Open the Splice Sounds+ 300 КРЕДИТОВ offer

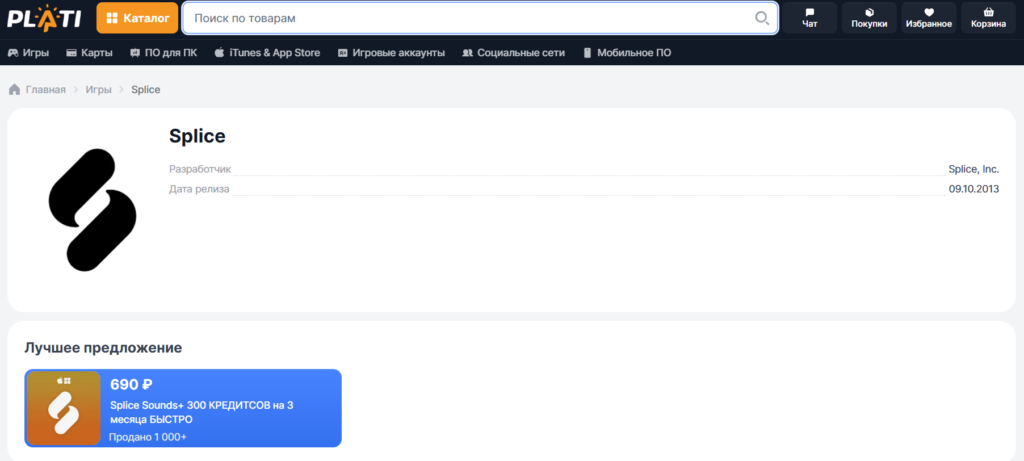click(183, 408)
